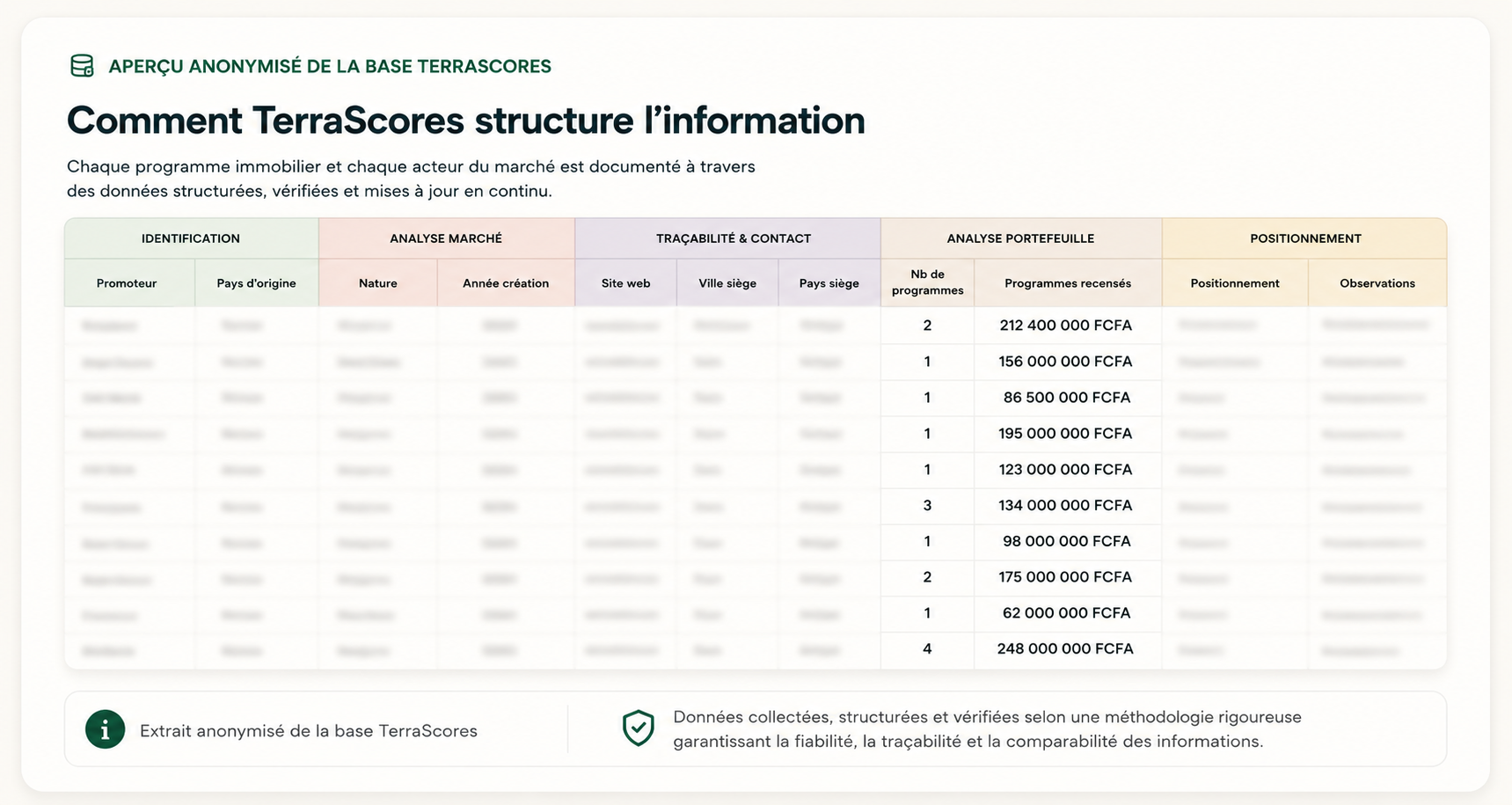1512x805 pixels.
Task: Click the text Extrait anonymisé de la base TerraScores
Action: click(309, 731)
